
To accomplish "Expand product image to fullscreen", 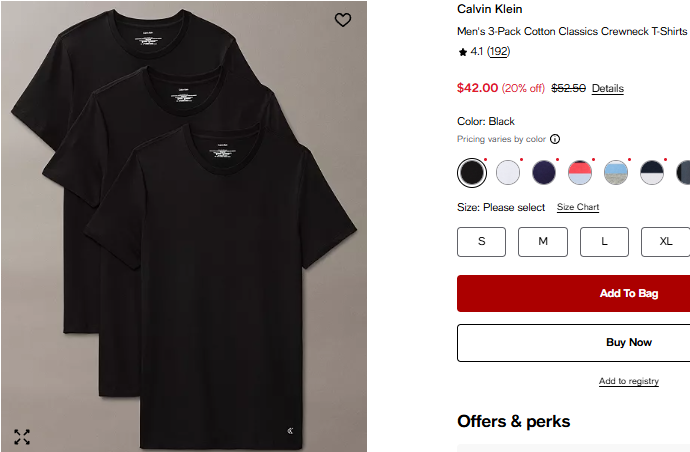I will [22, 436].
